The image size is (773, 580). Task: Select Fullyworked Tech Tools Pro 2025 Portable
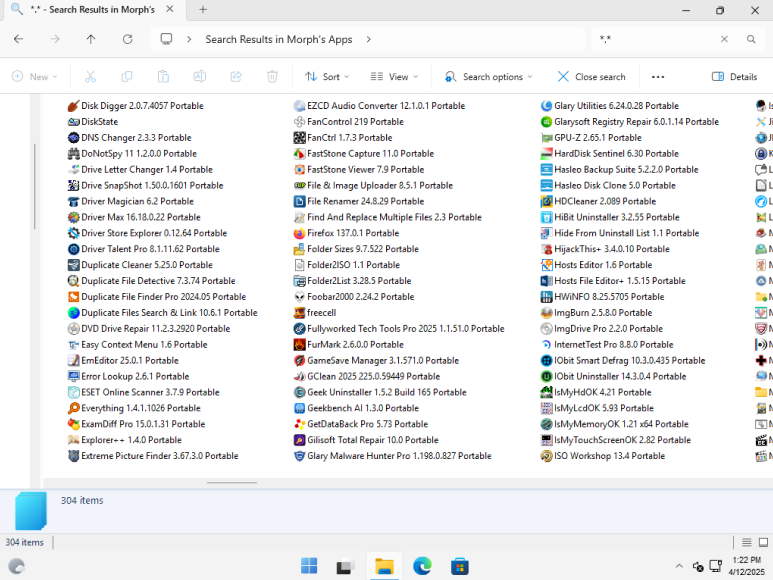399,329
